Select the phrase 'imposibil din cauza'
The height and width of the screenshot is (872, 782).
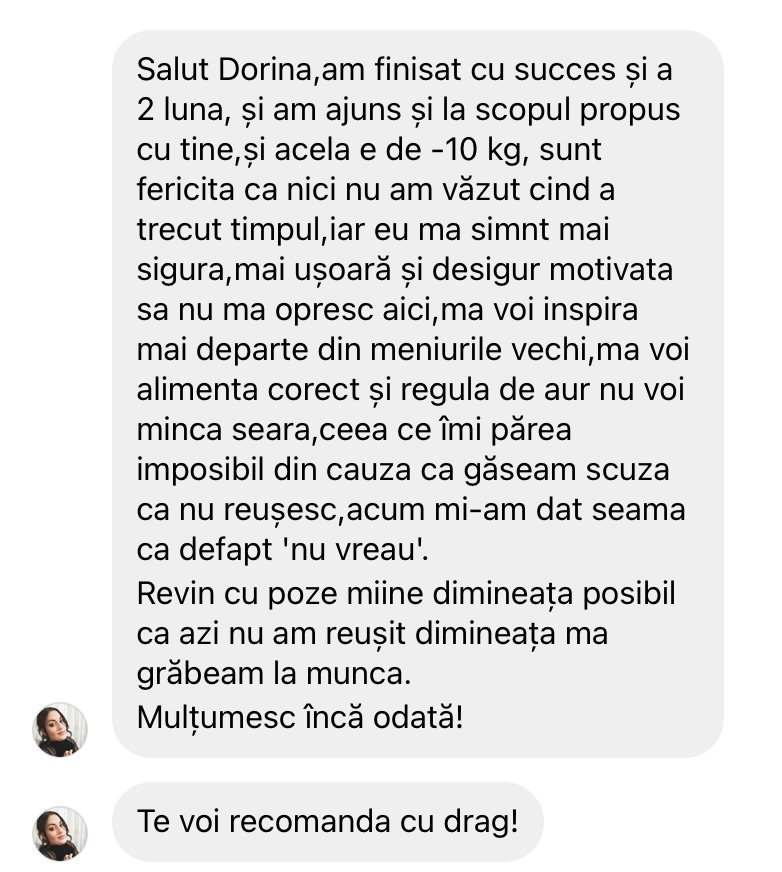coord(275,469)
